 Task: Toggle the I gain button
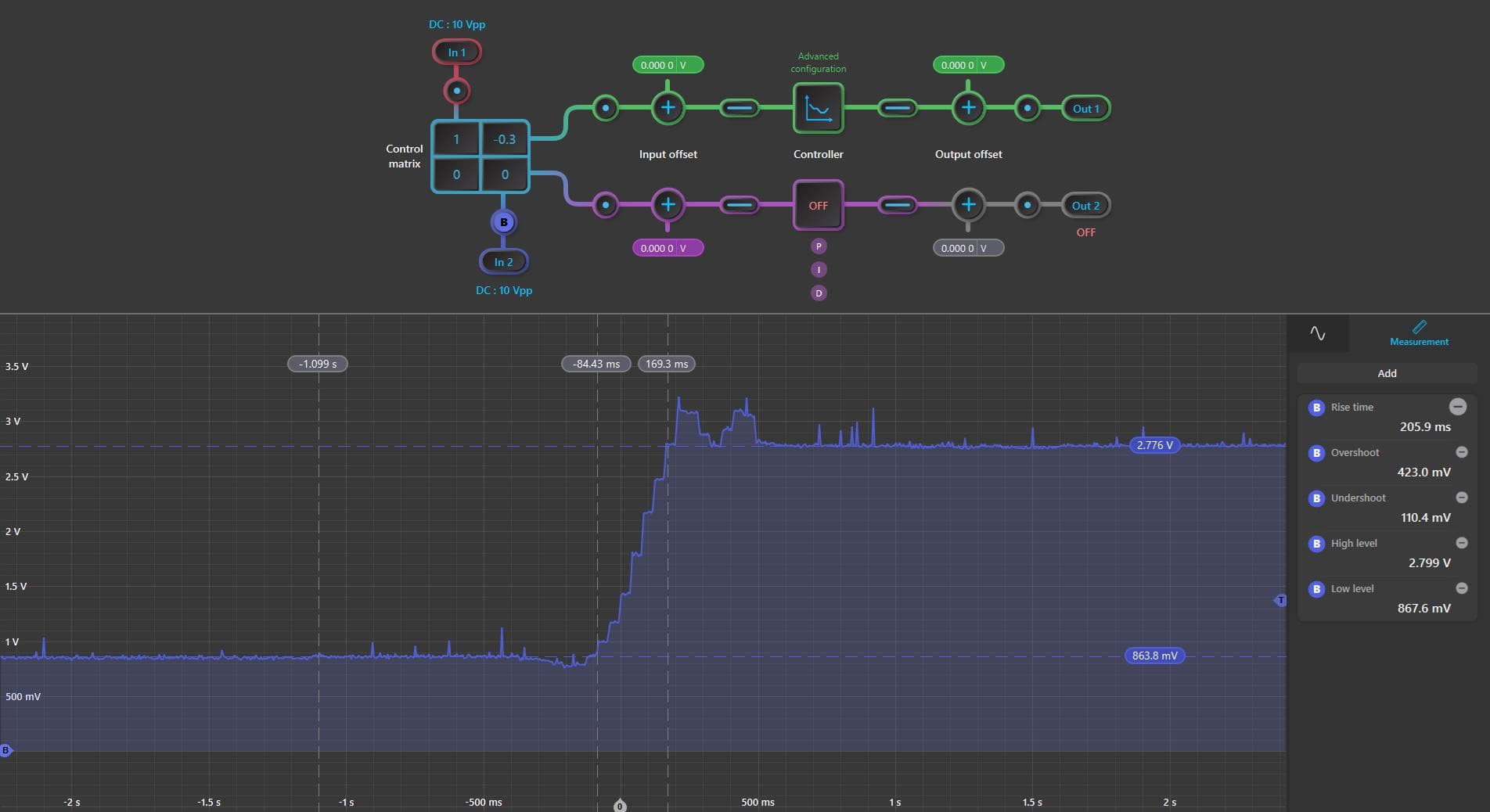click(x=819, y=270)
